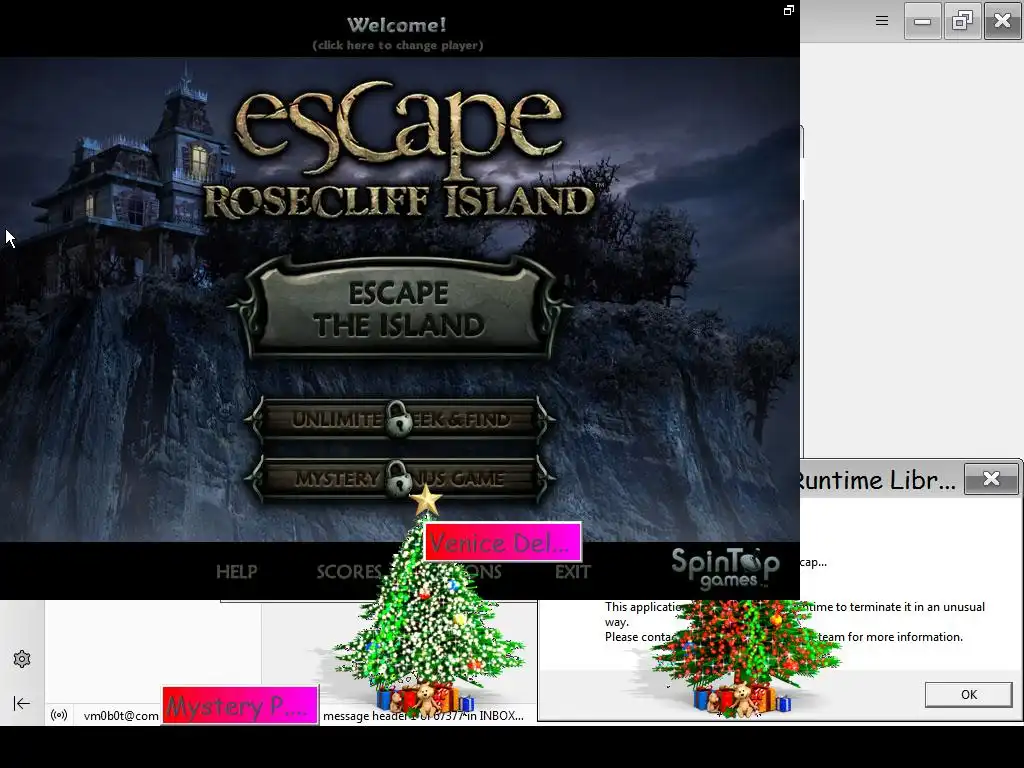Restore down the background window
1024x768 pixels.
click(x=963, y=21)
